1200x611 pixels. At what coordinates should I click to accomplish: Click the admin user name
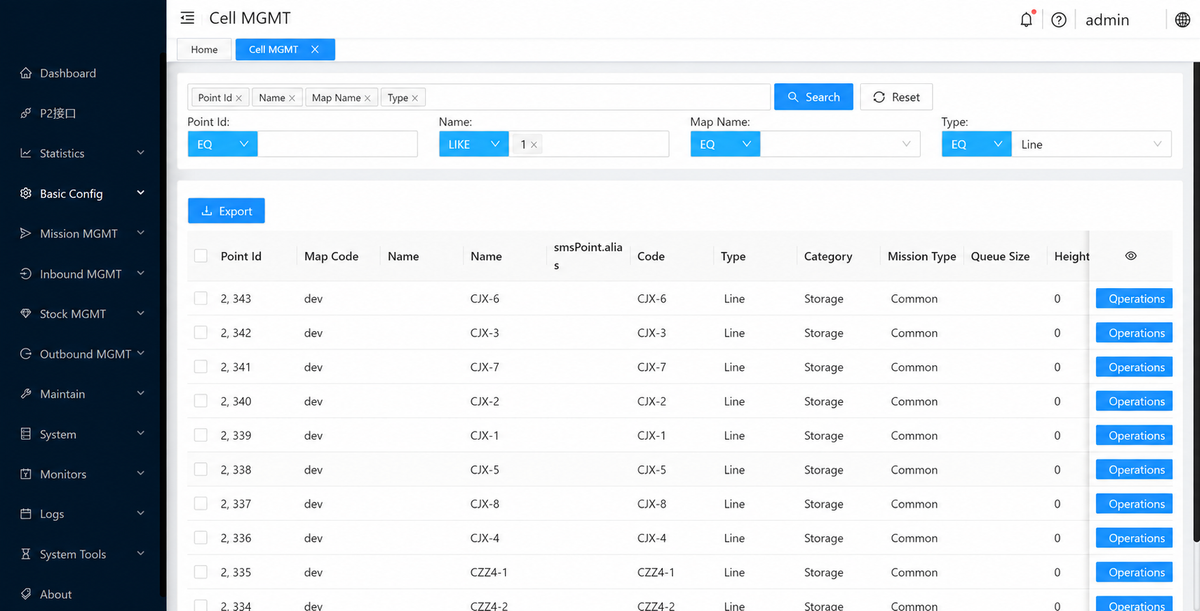1107,19
